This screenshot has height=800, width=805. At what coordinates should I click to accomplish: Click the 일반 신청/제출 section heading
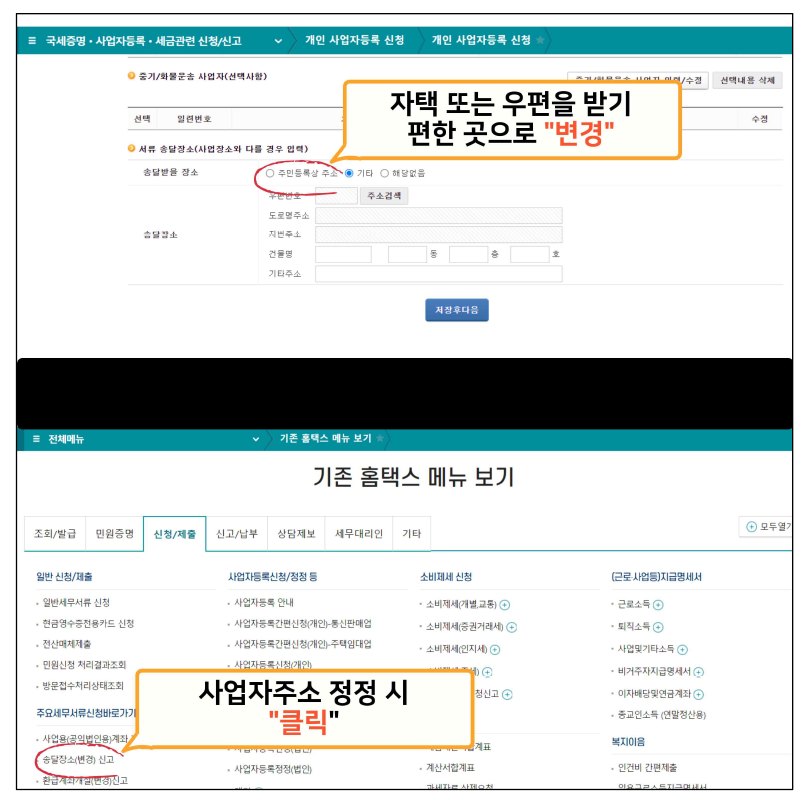click(x=64, y=577)
